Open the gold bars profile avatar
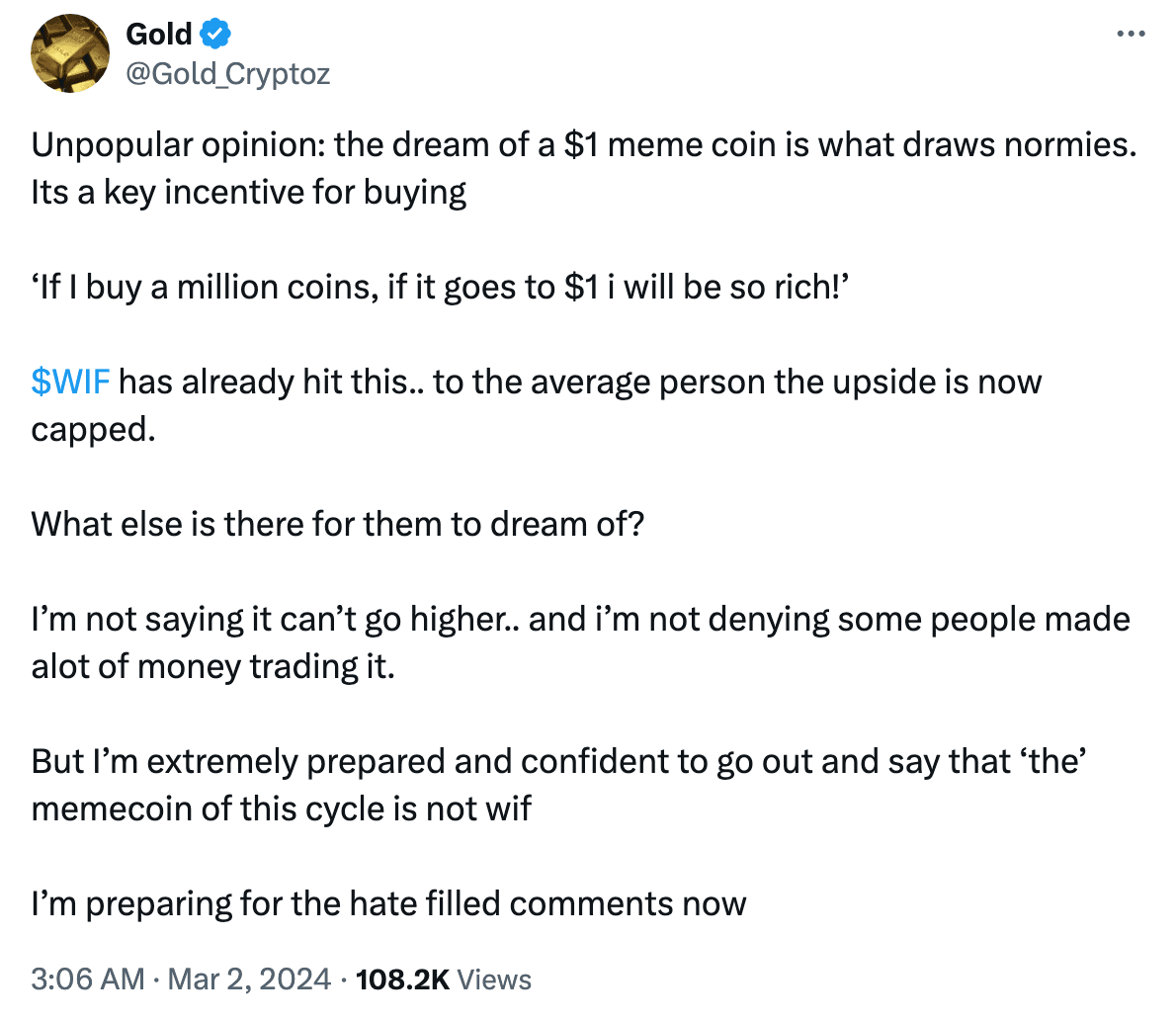1176x1022 pixels. coord(70,53)
